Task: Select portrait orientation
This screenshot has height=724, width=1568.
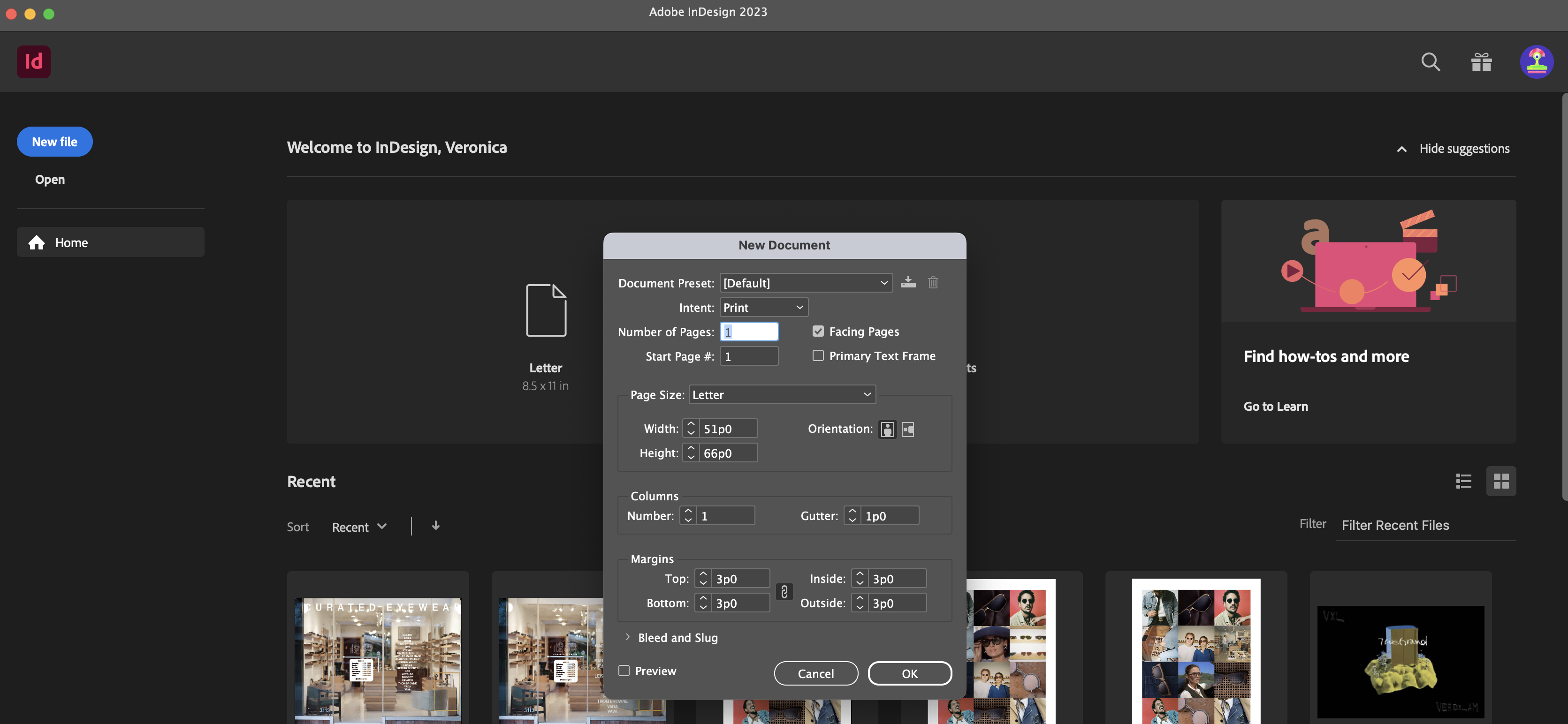Action: coord(888,429)
